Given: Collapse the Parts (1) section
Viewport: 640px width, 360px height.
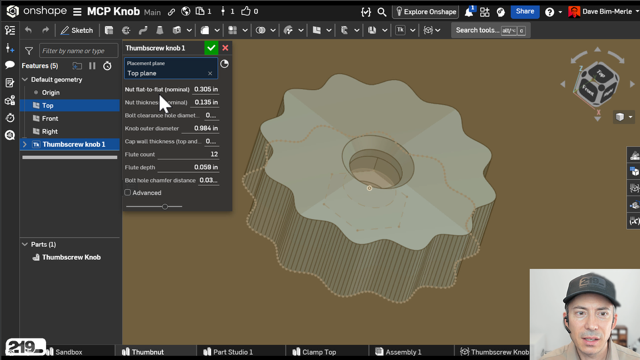Looking at the screenshot, I should [x=25, y=244].
